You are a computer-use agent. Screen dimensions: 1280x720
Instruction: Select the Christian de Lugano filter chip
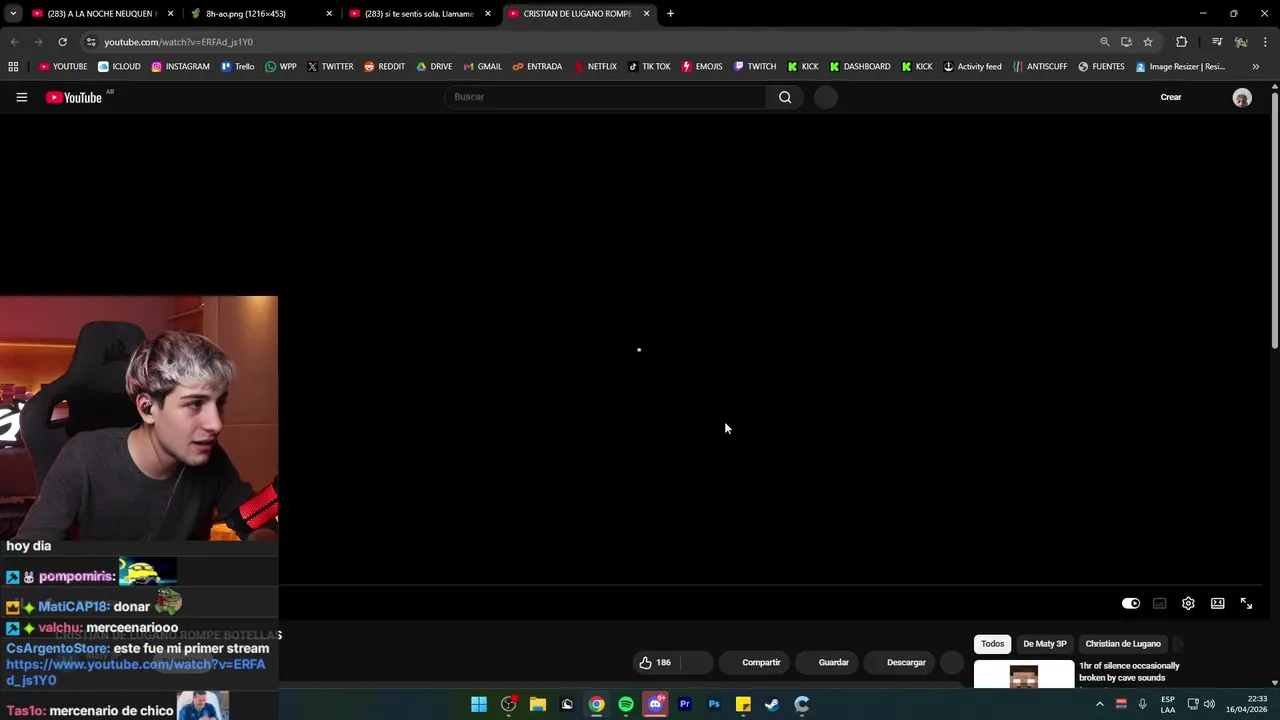point(1123,644)
